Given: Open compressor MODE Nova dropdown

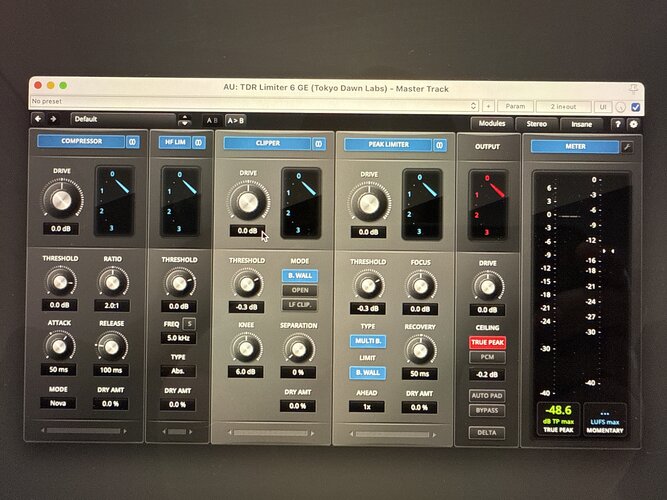Looking at the screenshot, I should (58, 403).
